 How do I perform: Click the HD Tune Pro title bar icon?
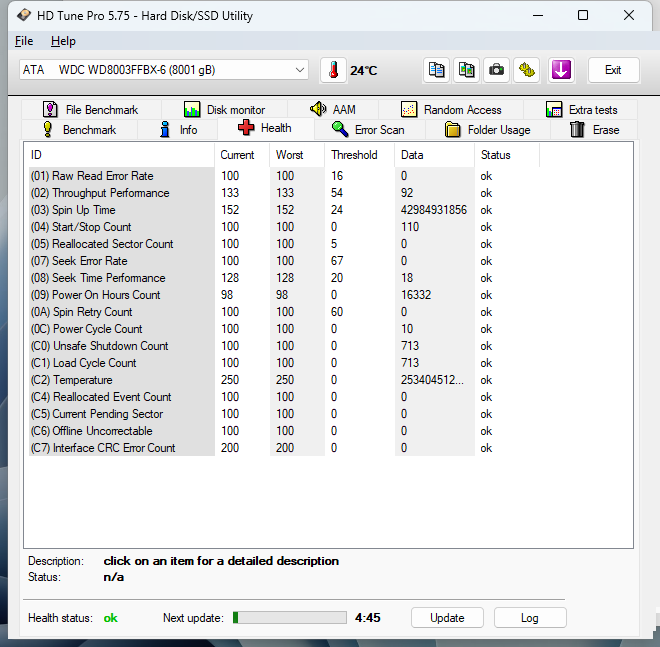coord(24,16)
